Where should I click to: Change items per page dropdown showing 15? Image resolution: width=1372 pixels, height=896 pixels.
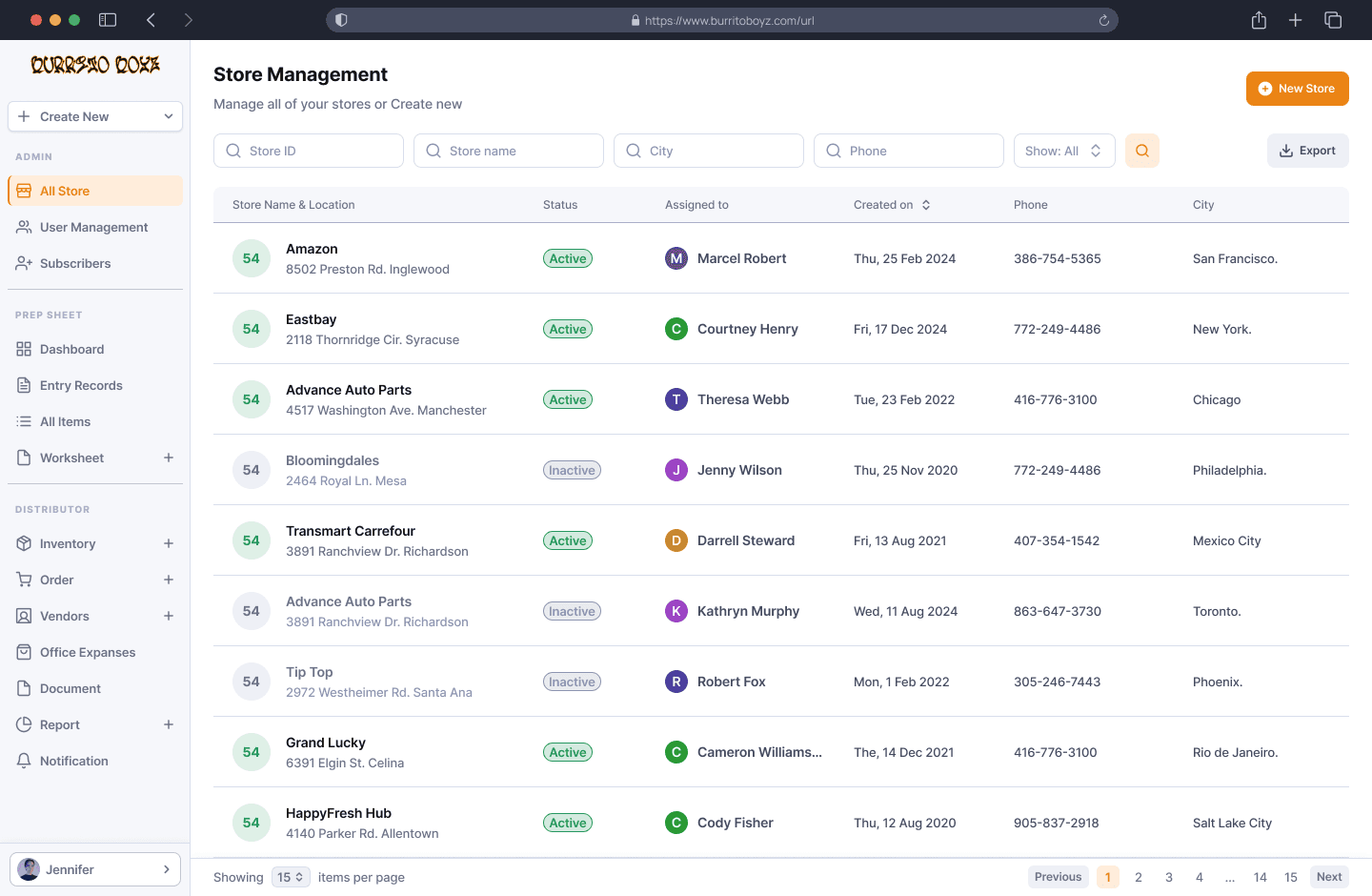(291, 877)
